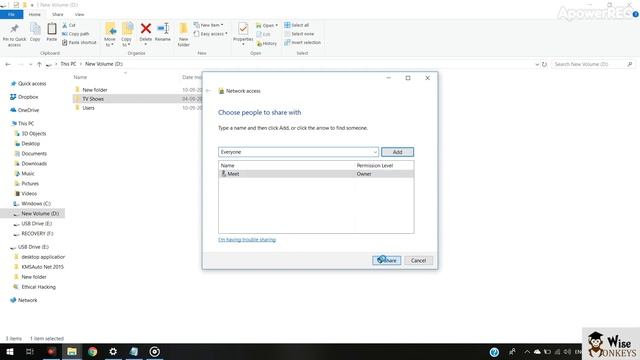Screen dimensions: 640x360
Task: Create a New folder from ribbon
Action: tap(184, 35)
